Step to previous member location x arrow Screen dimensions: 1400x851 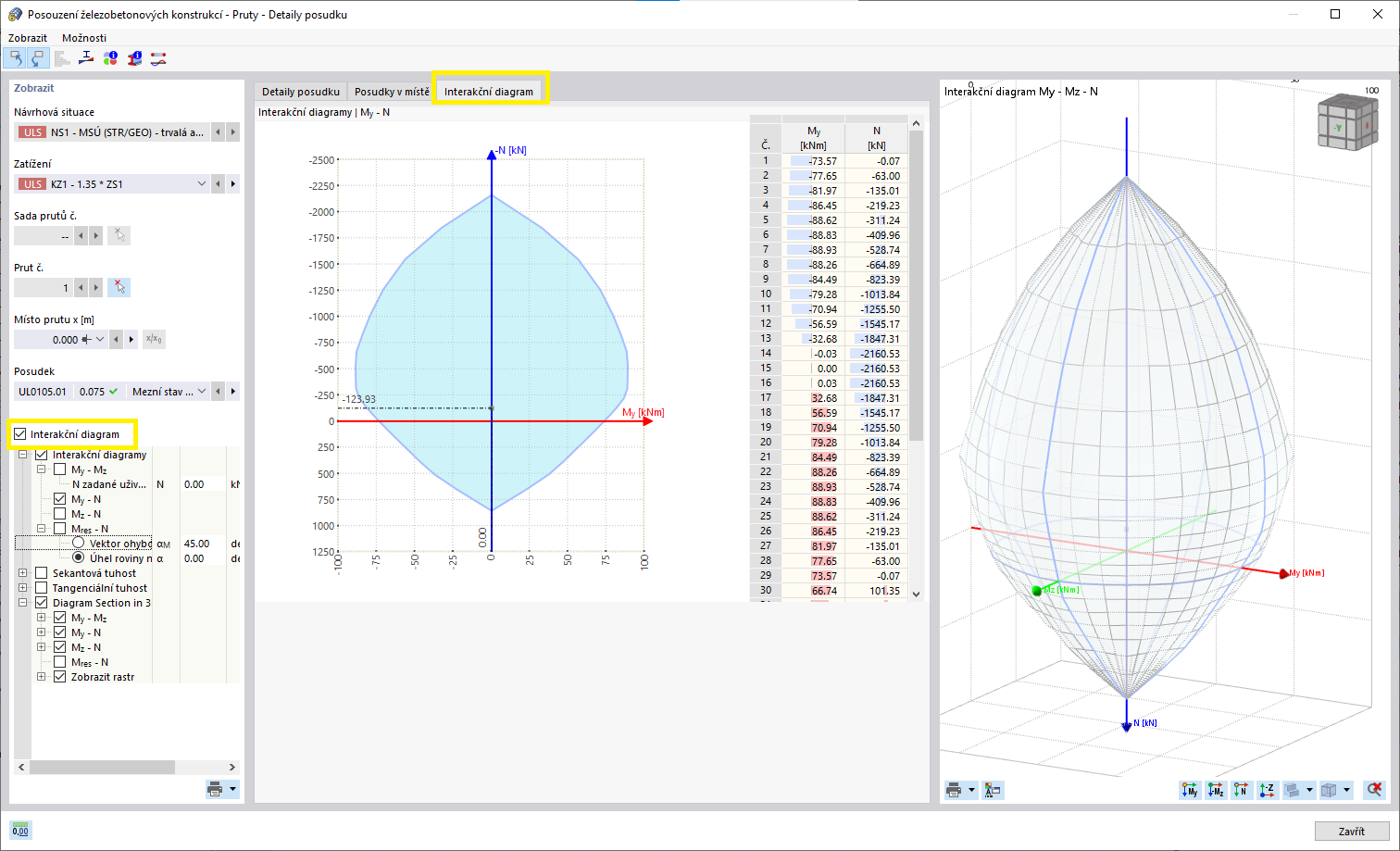116,340
